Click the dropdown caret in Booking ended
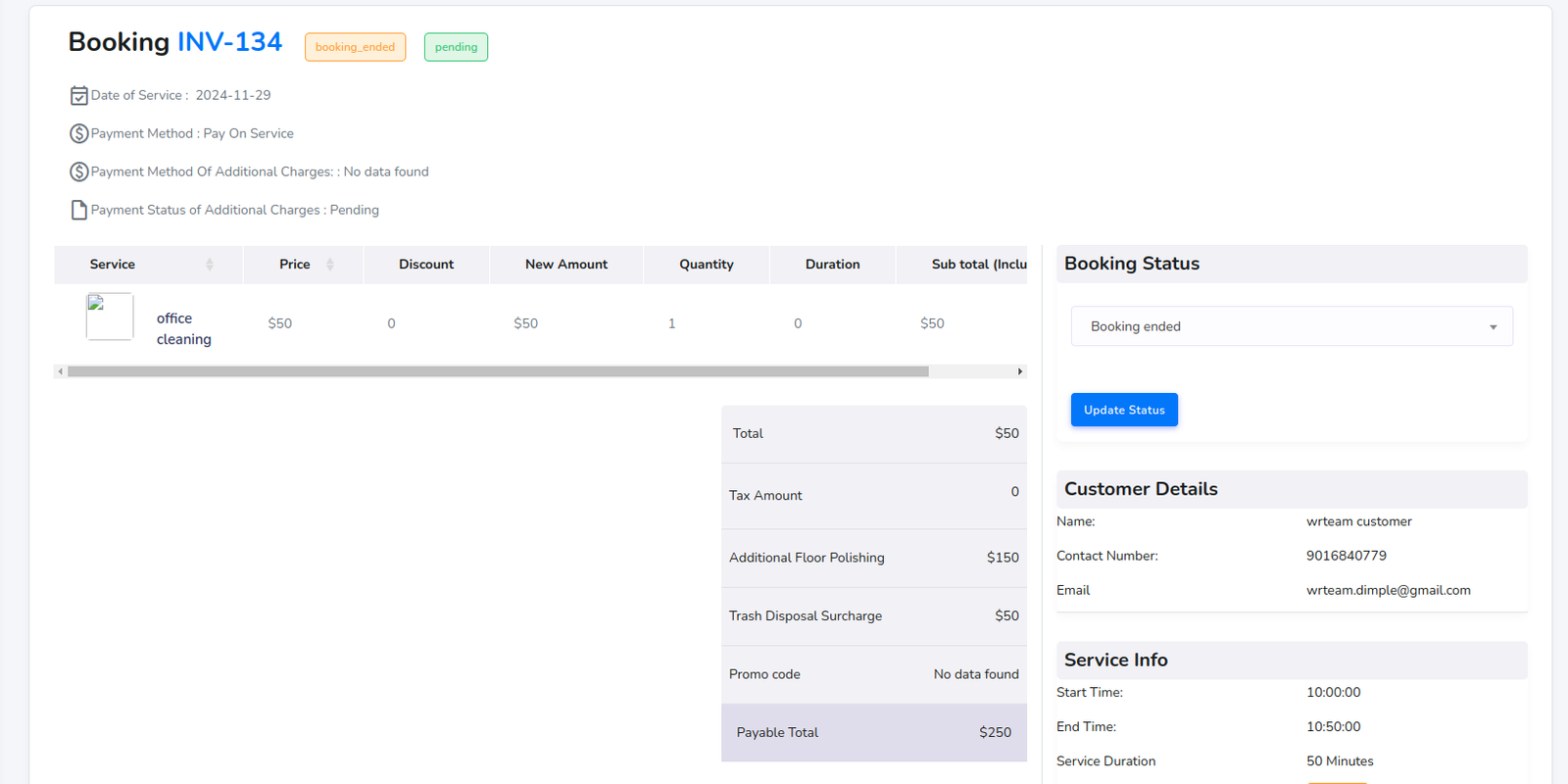Image resolution: width=1568 pixels, height=784 pixels. pos(1493,327)
